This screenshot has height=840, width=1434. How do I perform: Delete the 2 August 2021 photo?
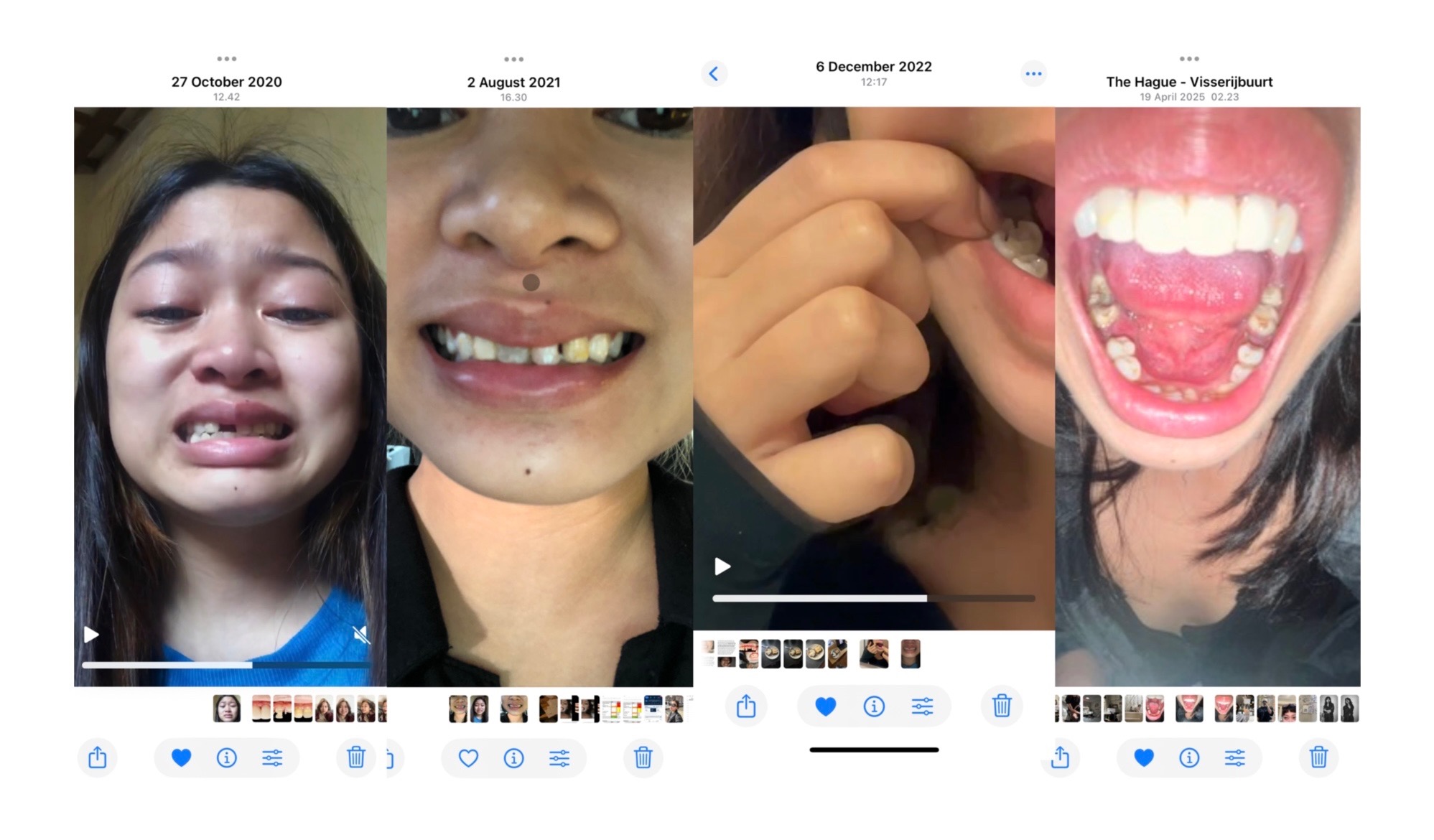643,757
